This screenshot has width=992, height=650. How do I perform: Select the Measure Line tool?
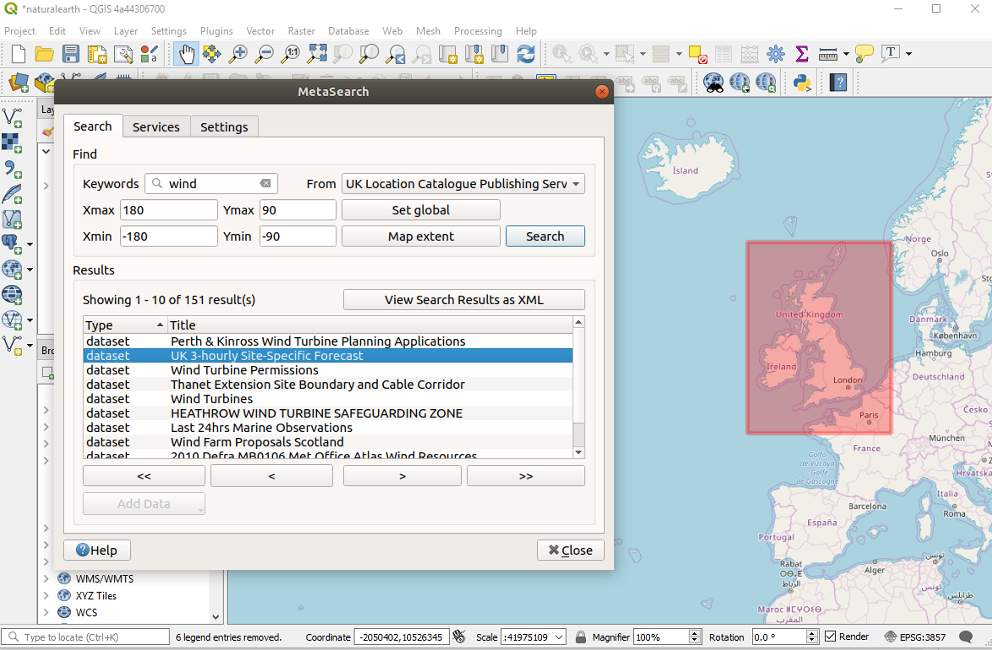[828, 55]
